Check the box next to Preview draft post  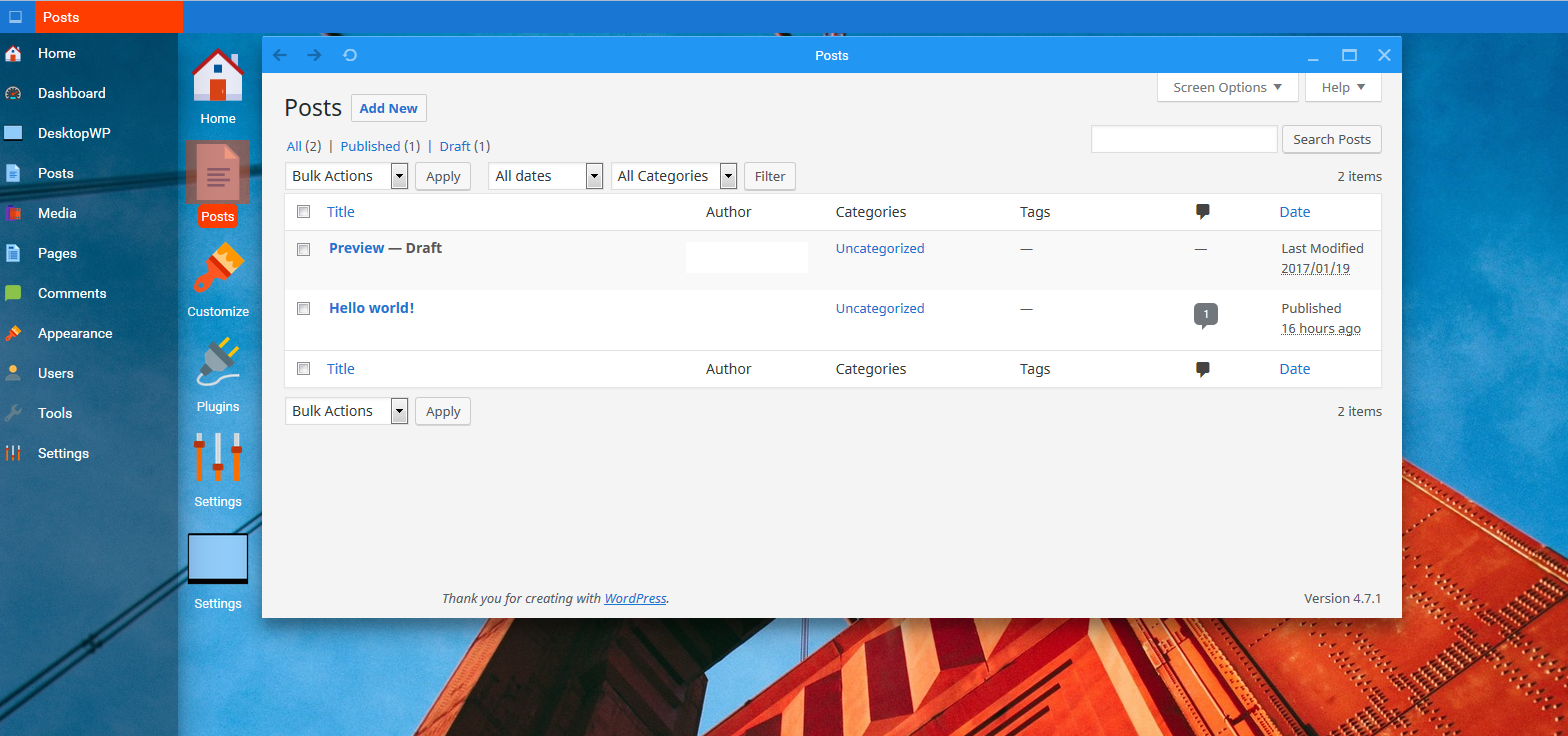coord(304,249)
